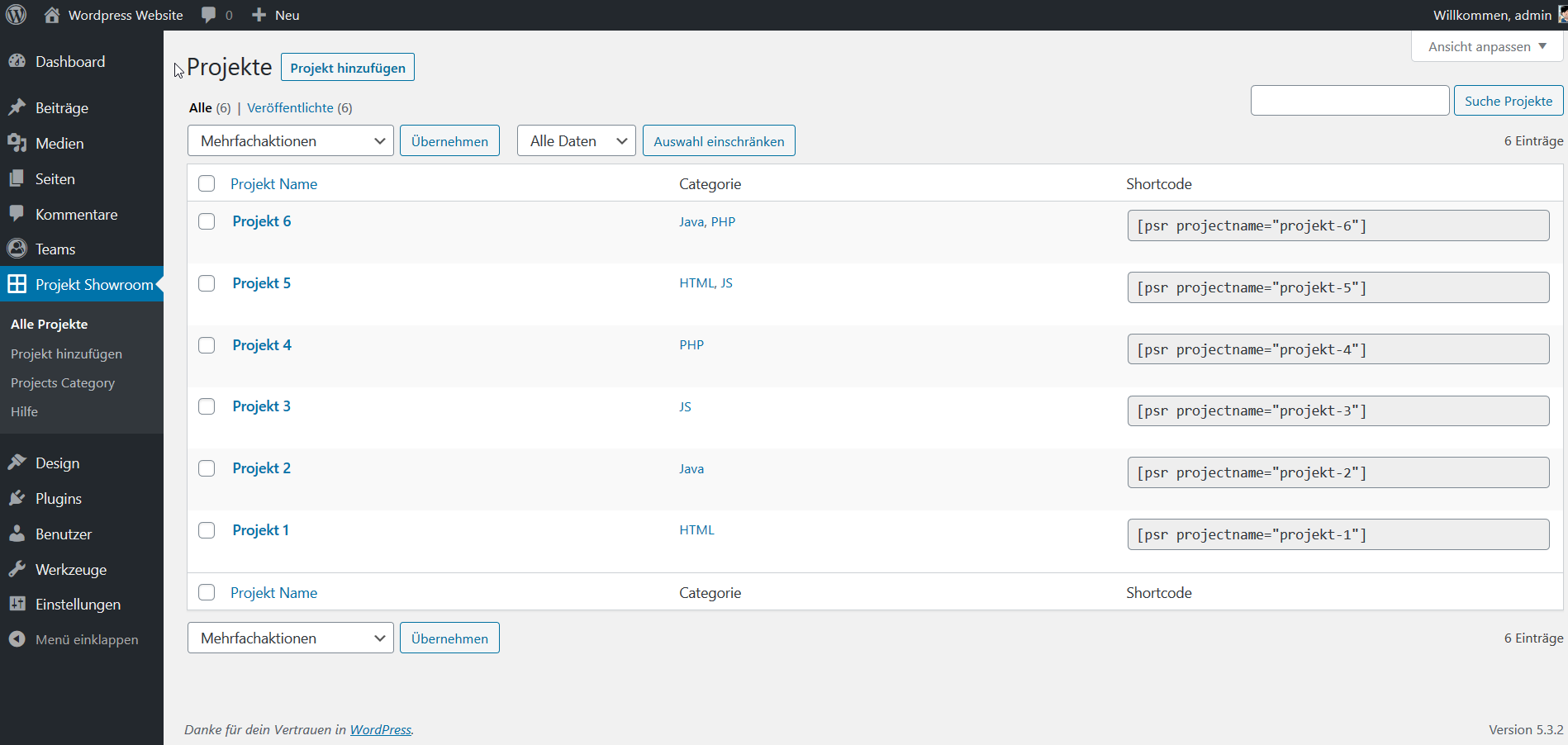Open the bottom Mehrfachaktionen dropdown

tap(291, 638)
